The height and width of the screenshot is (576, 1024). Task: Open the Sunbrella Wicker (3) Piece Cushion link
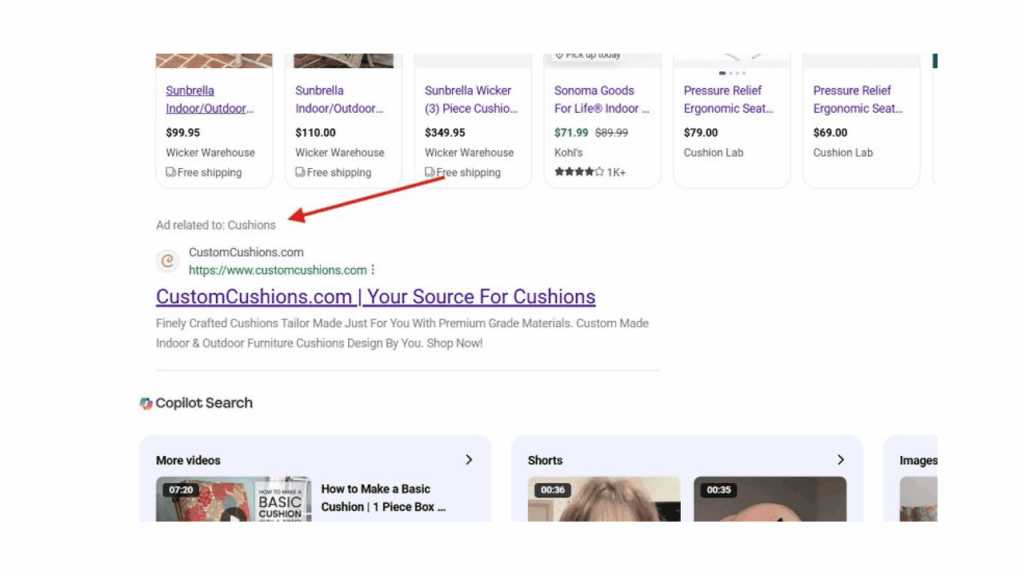pos(470,99)
